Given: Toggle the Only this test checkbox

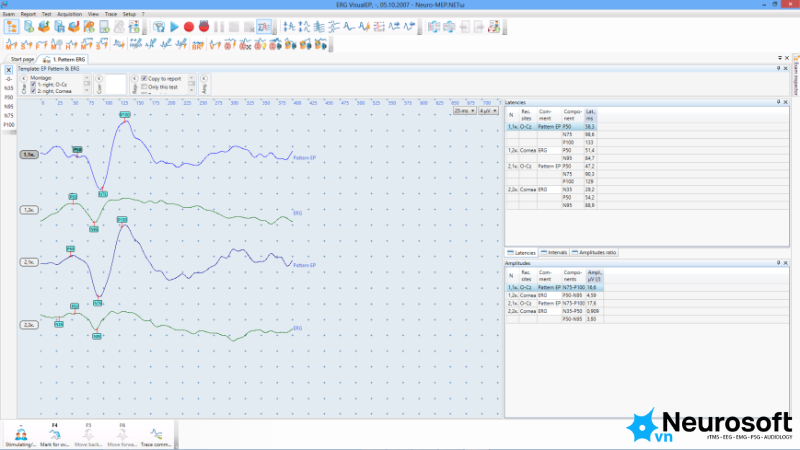Looking at the screenshot, I should (x=144, y=87).
